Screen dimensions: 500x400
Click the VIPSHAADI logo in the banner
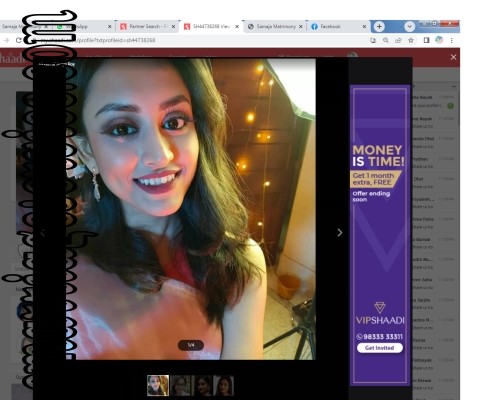pyautogui.click(x=380, y=314)
